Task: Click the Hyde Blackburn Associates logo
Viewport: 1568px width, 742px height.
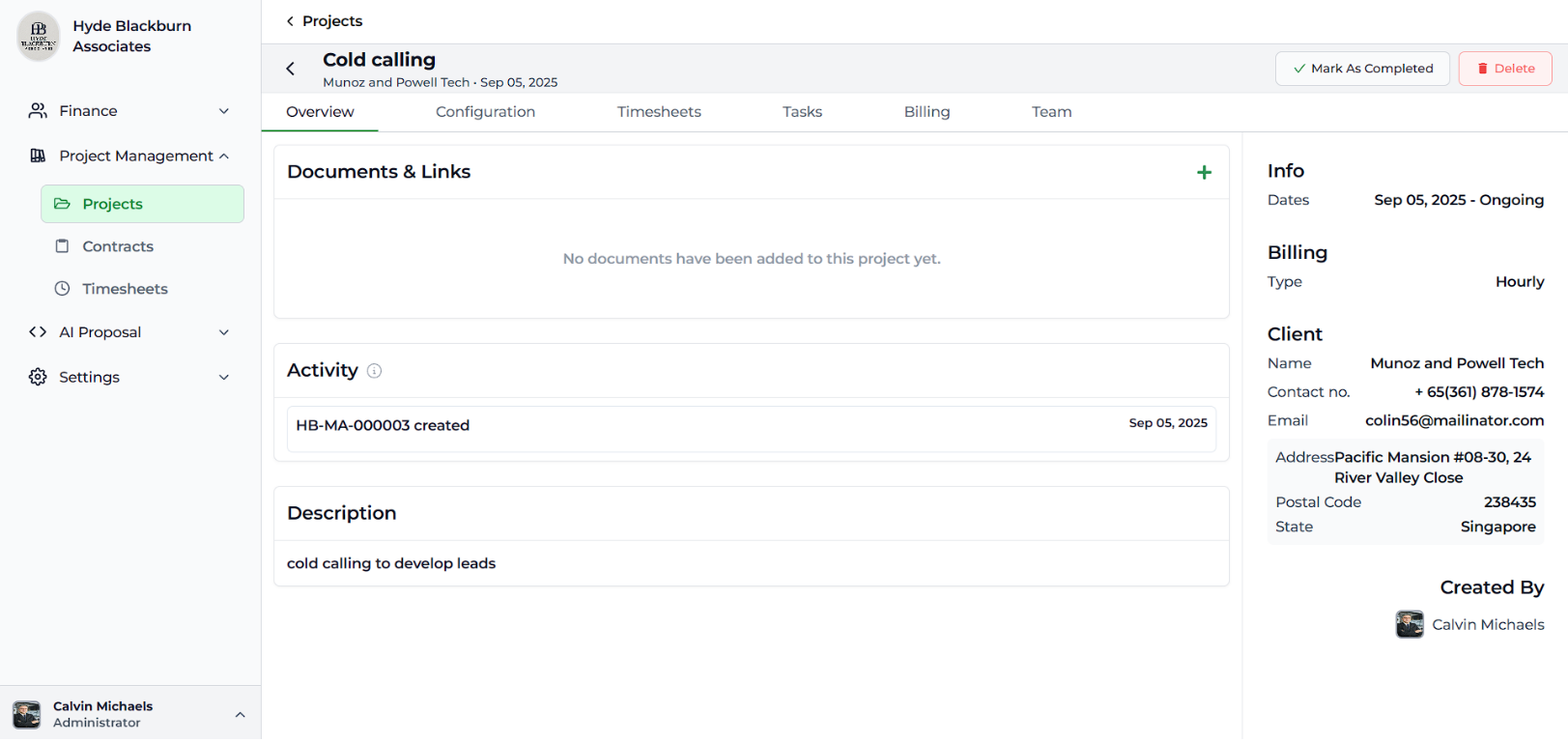Action: coord(39,36)
